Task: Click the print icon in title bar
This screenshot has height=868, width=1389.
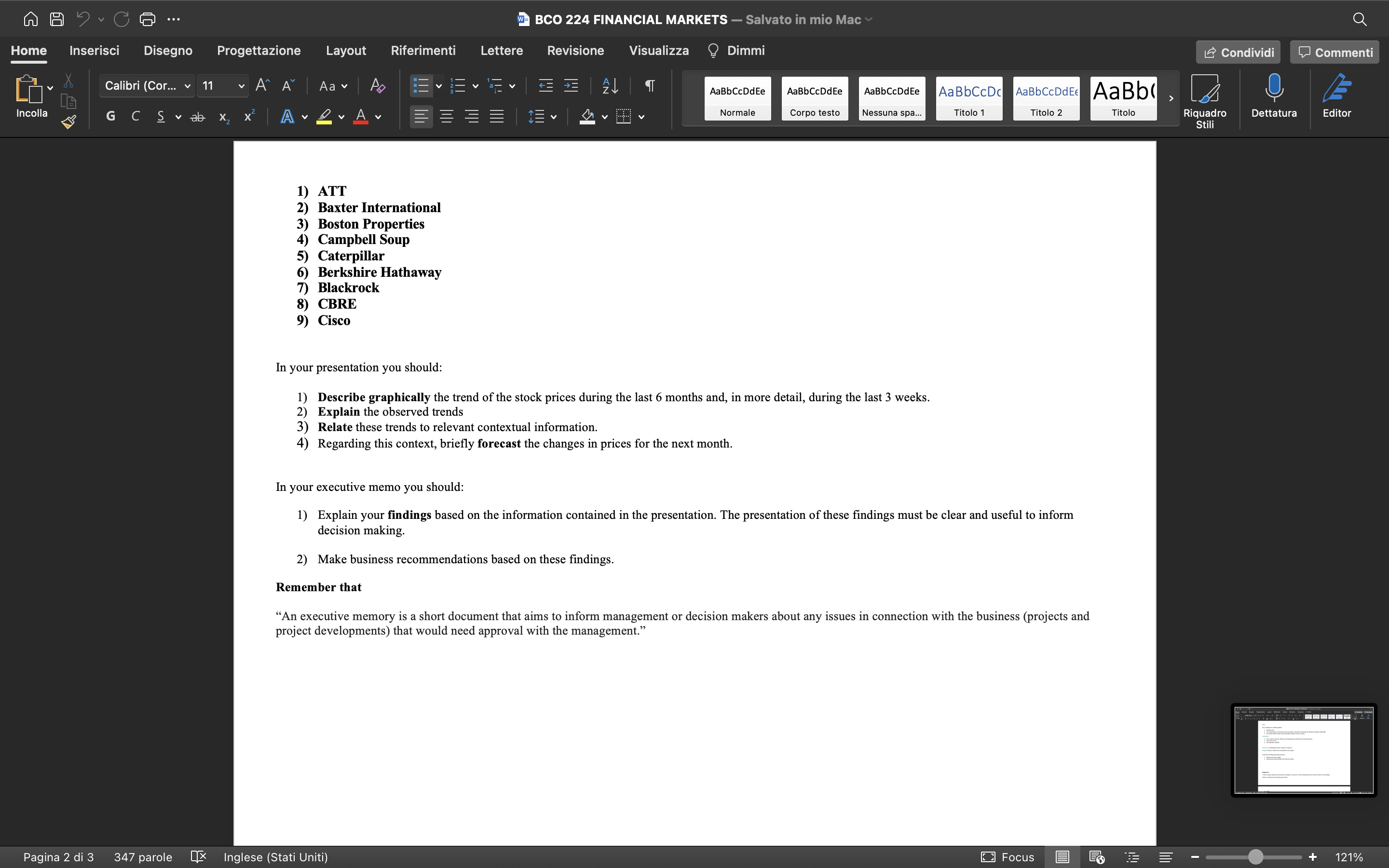Action: 148,19
